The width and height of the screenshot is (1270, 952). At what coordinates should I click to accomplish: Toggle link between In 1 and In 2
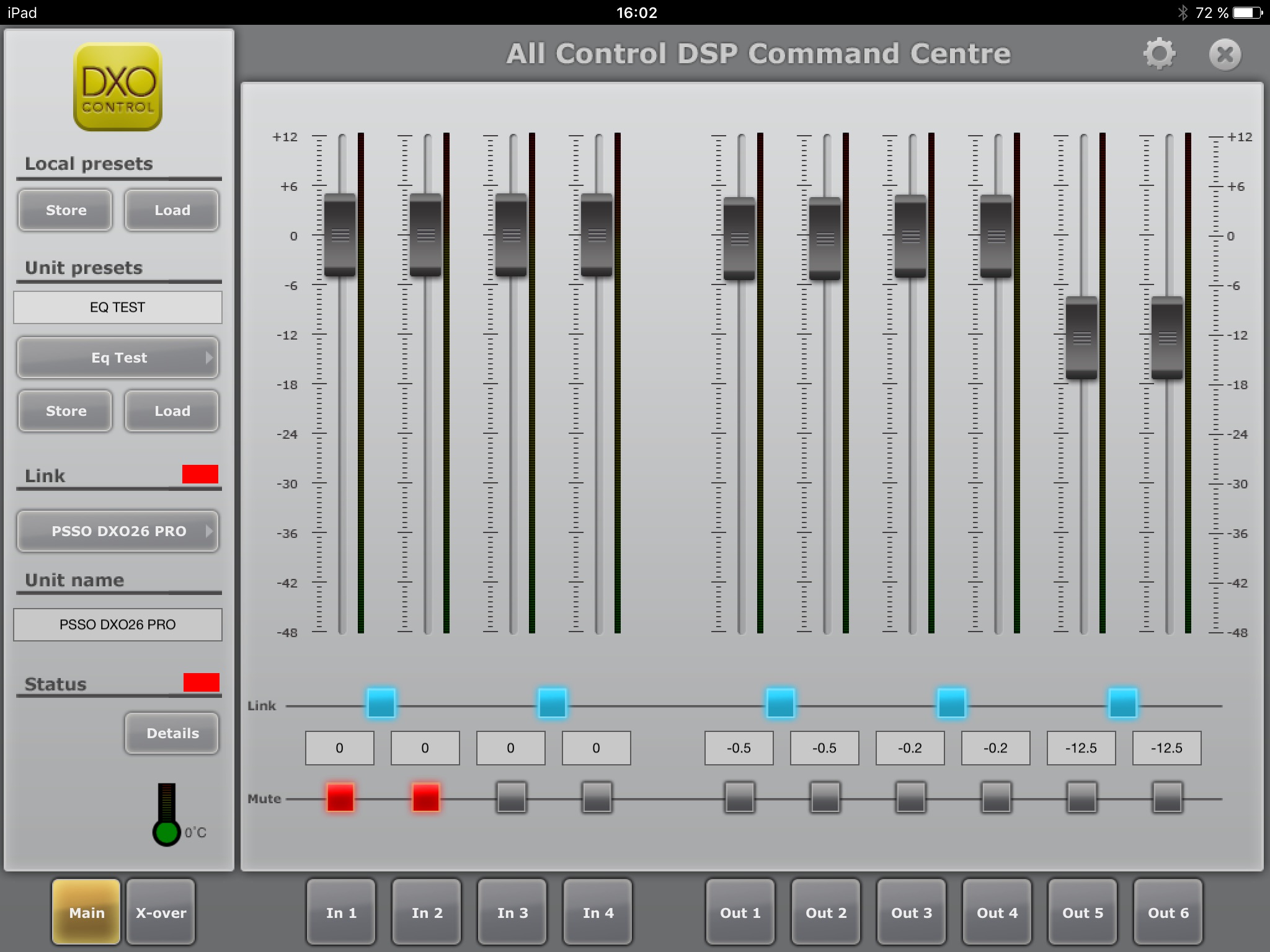381,703
